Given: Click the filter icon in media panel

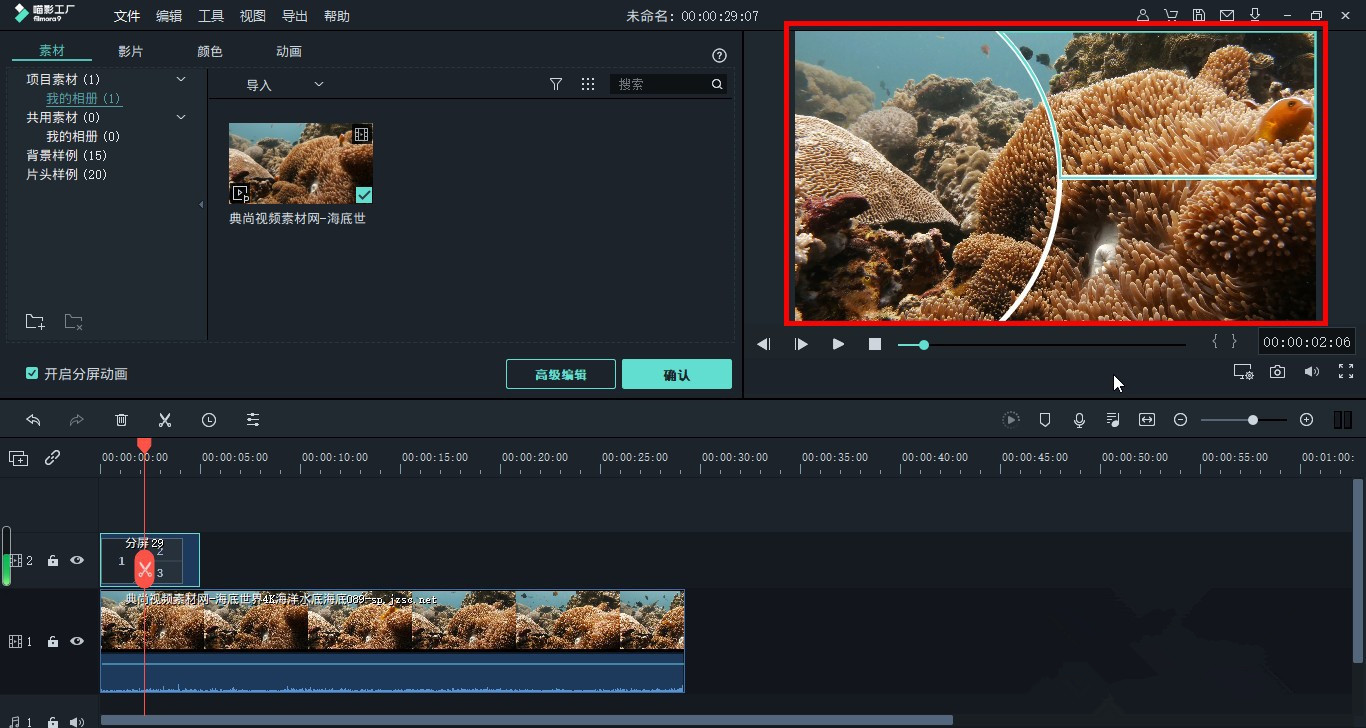Looking at the screenshot, I should pos(556,85).
